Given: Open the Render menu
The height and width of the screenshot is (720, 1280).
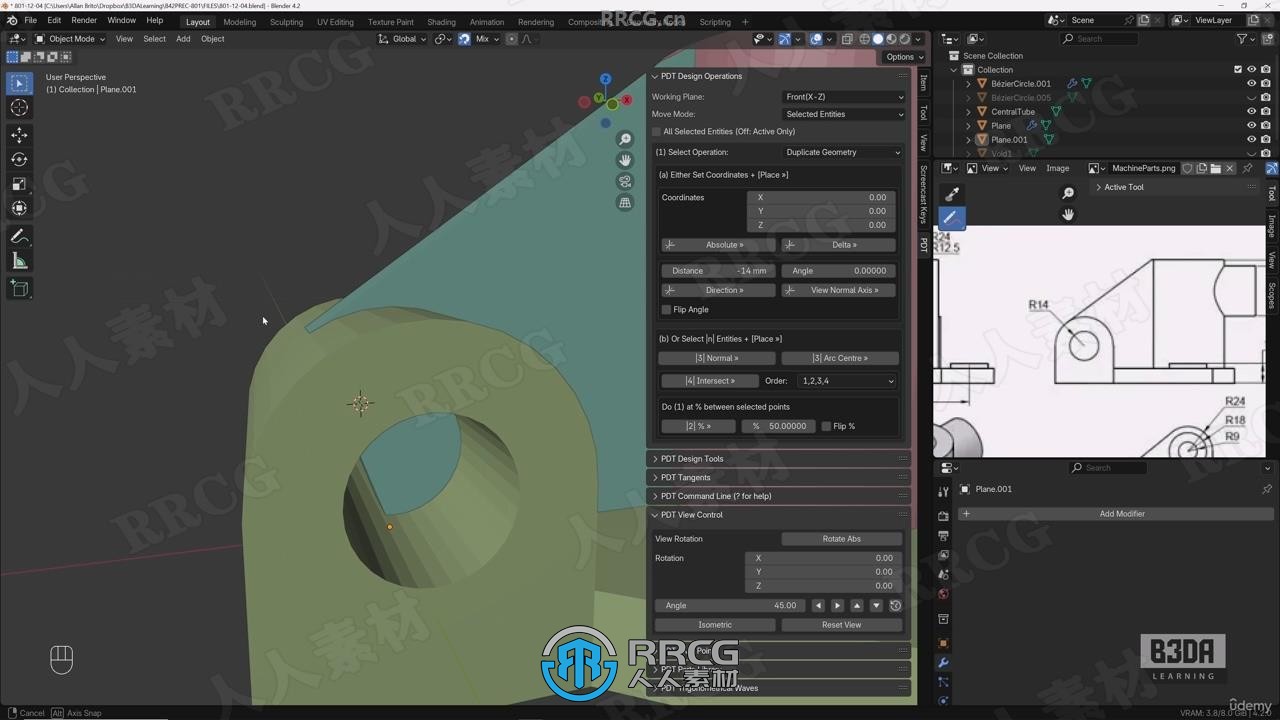Looking at the screenshot, I should coord(84,21).
